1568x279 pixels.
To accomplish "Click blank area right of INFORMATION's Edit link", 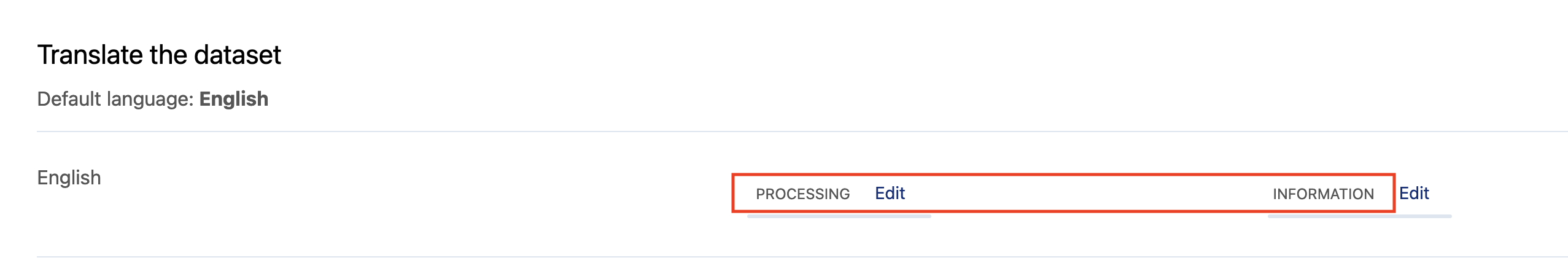I will (x=1504, y=194).
